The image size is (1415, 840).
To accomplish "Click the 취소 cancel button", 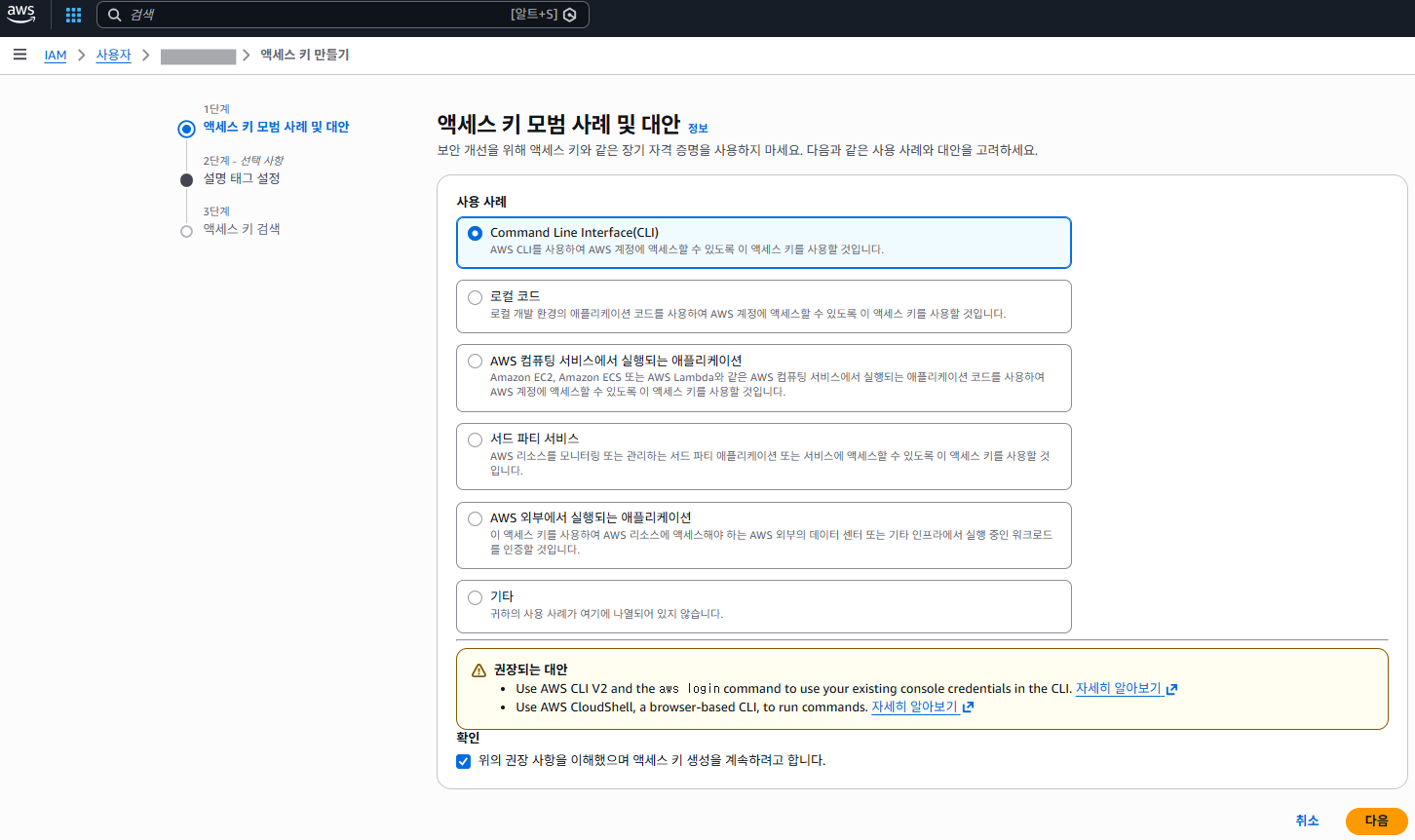I will (x=1307, y=821).
